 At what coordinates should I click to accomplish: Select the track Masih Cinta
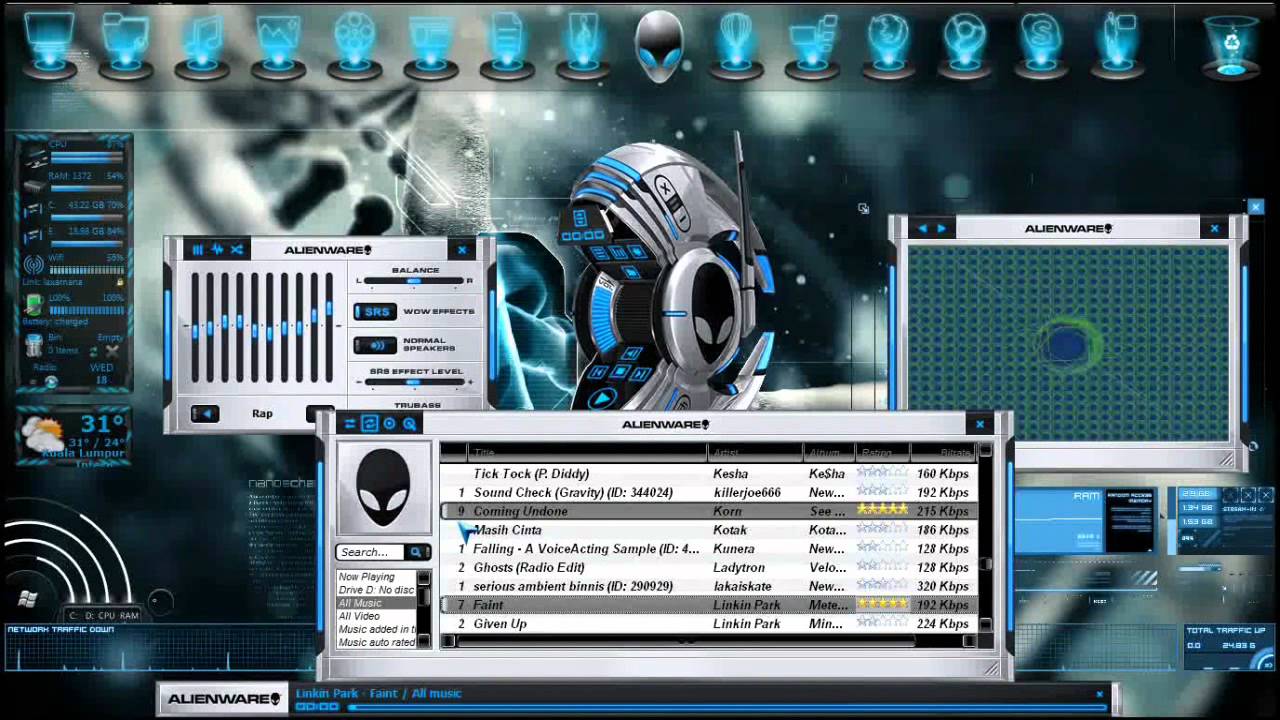708,530
